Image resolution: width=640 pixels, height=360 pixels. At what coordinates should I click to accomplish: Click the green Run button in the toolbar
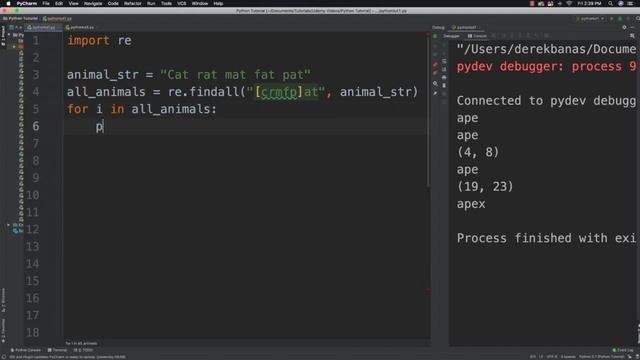611,18
